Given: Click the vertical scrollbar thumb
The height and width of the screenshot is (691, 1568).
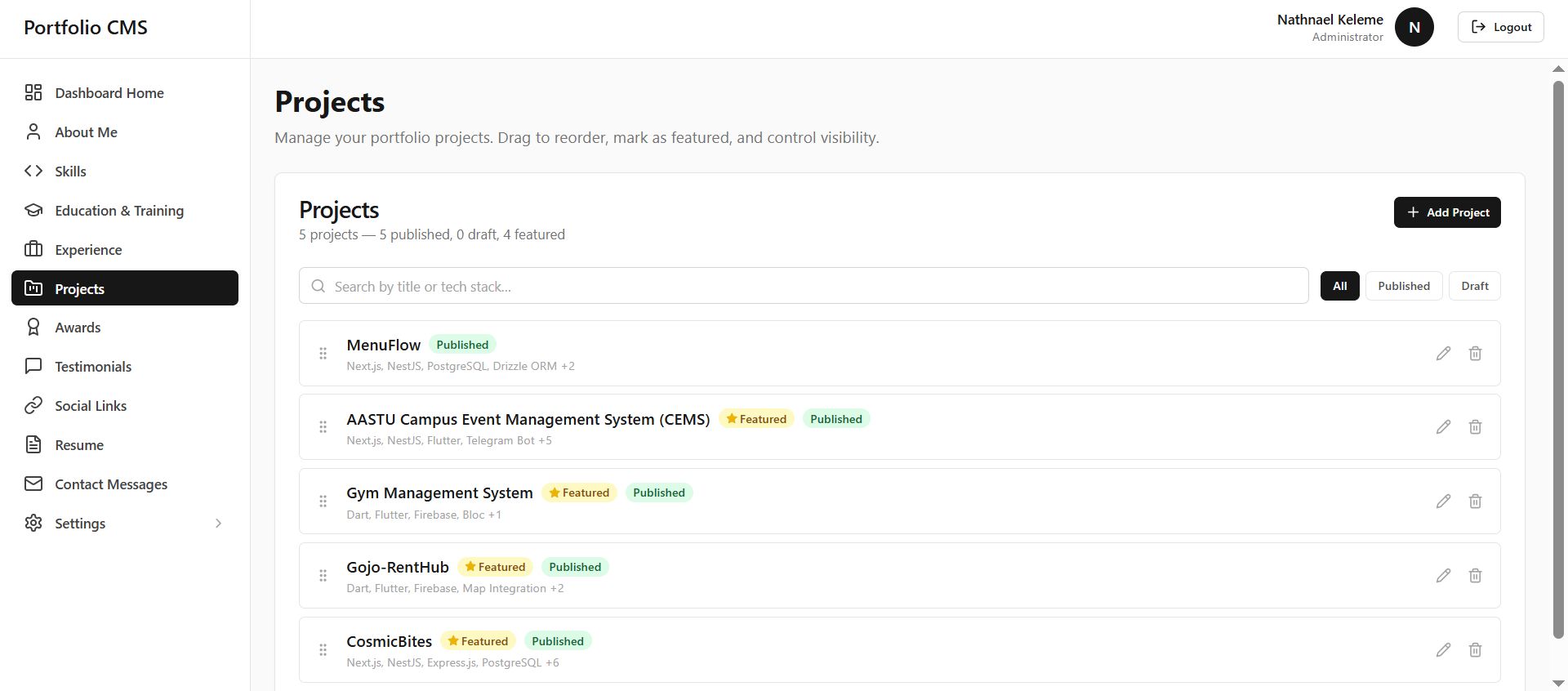Looking at the screenshot, I should (1558, 359).
